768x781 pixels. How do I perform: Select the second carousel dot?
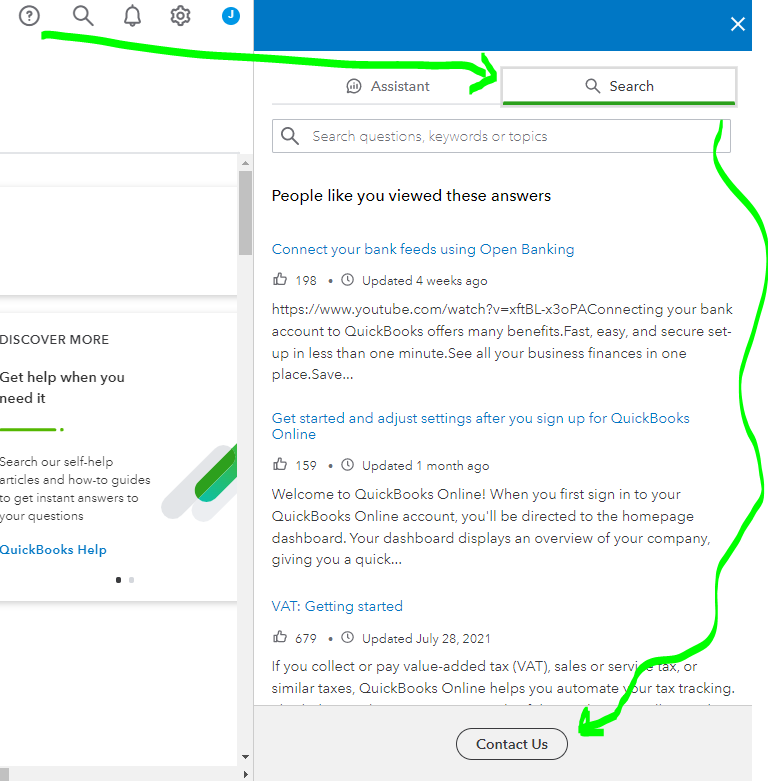tap(131, 580)
